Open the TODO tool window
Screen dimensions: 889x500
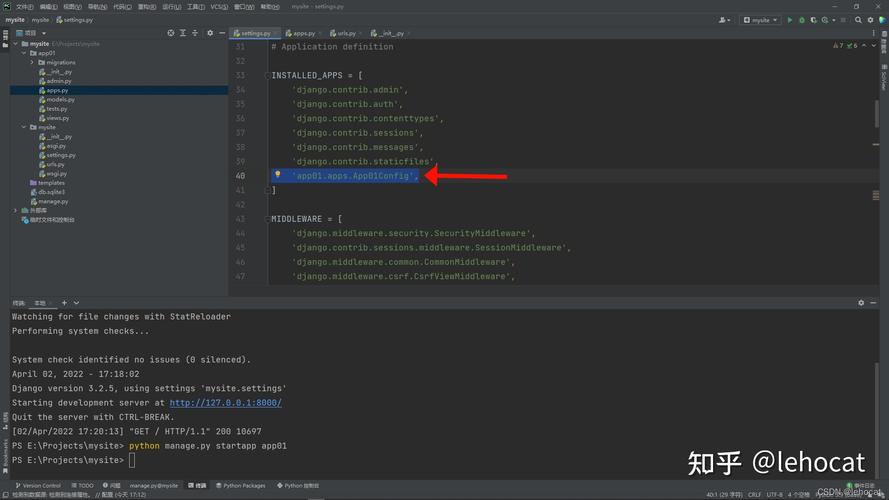click(x=83, y=485)
